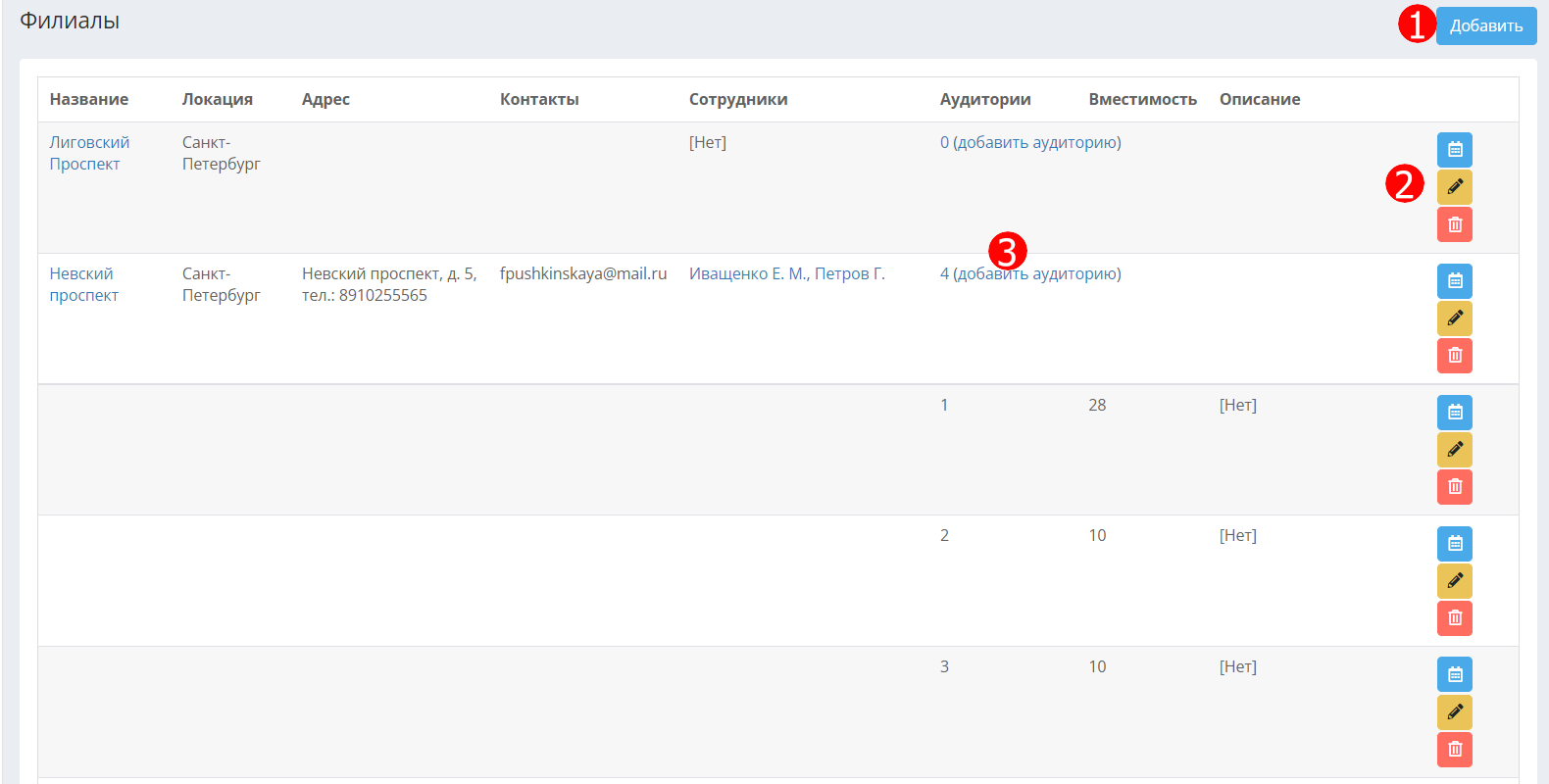
Task: Click the Аудитории column header
Action: pos(985,99)
